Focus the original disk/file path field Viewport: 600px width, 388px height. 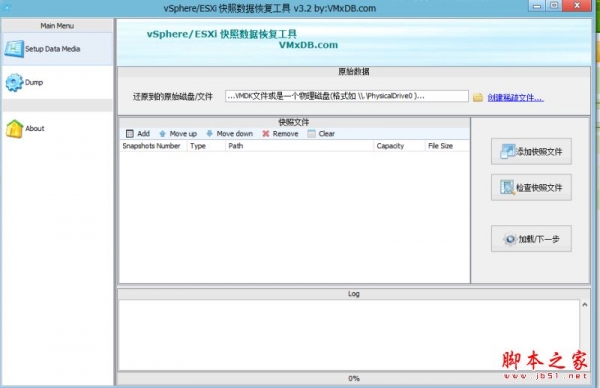(x=347, y=96)
